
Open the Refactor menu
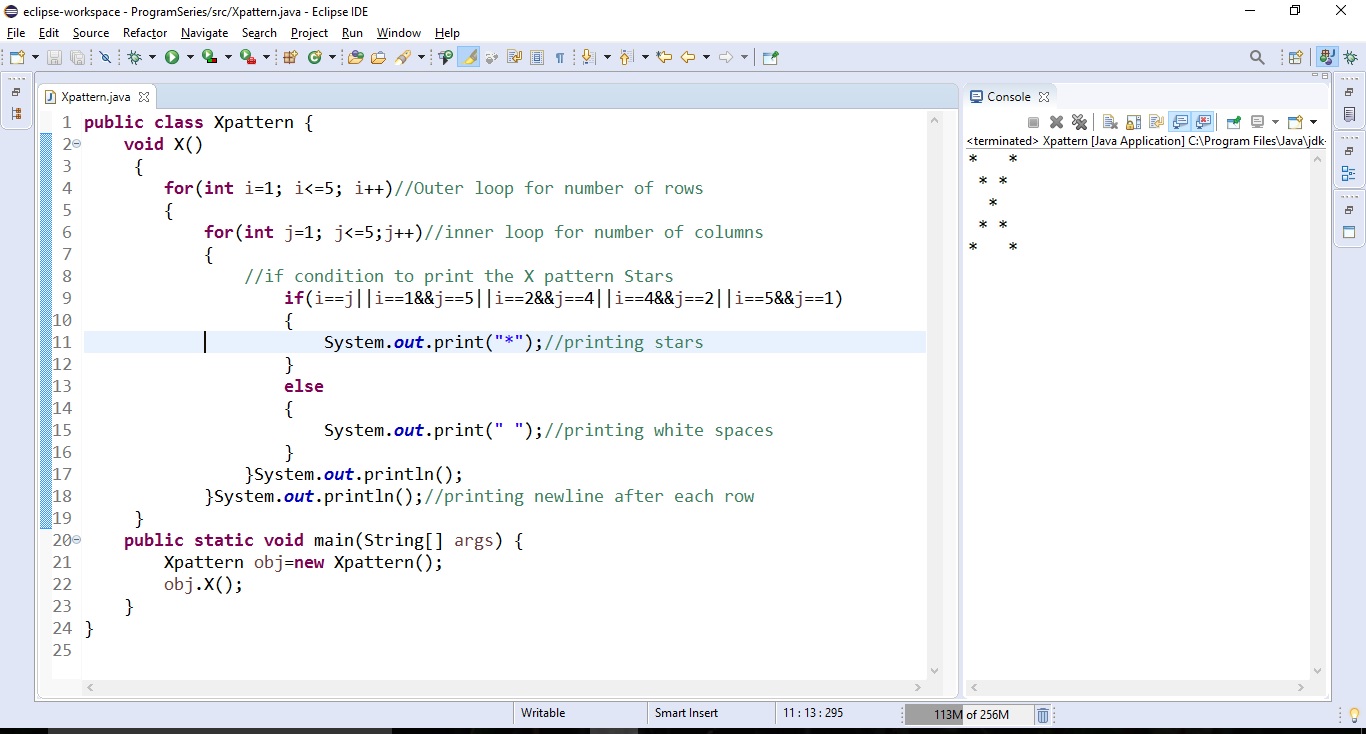[x=144, y=33]
